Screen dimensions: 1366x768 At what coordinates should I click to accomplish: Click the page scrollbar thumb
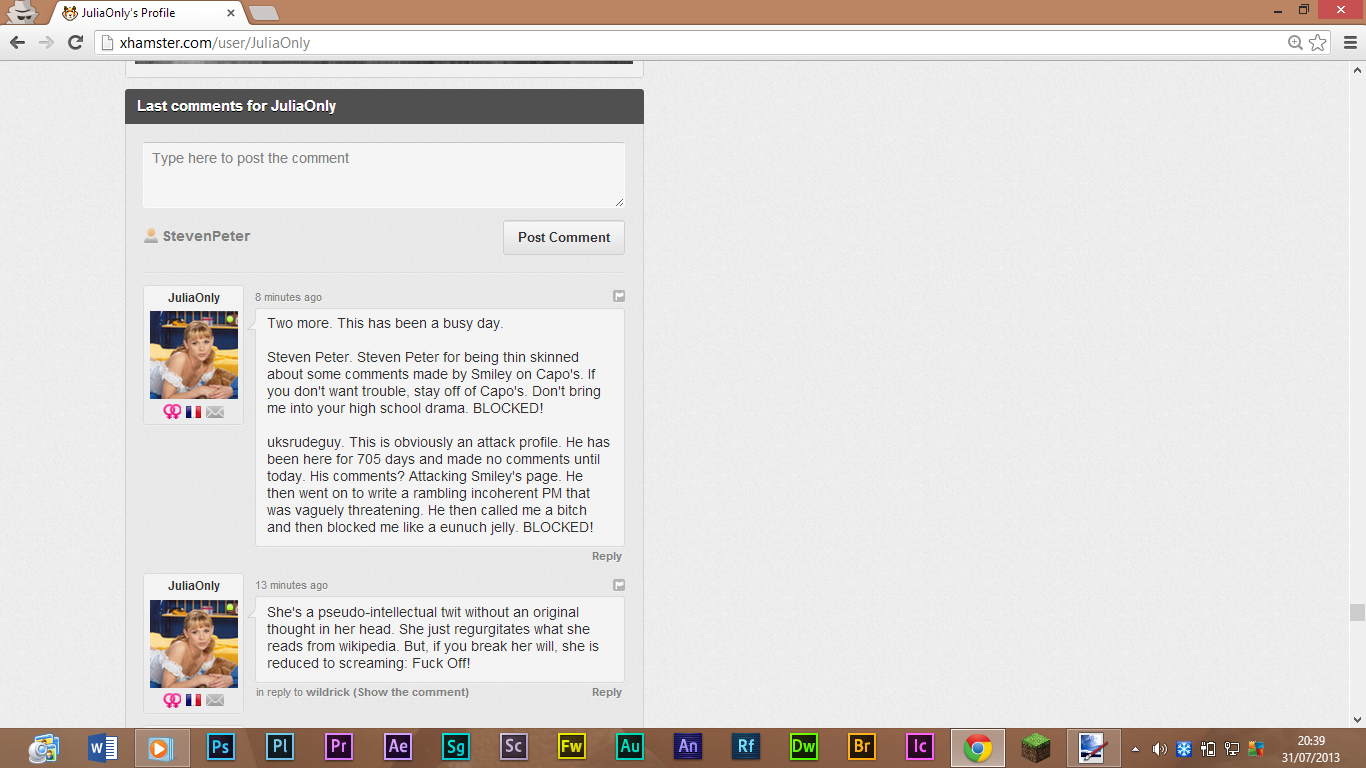pyautogui.click(x=1357, y=612)
